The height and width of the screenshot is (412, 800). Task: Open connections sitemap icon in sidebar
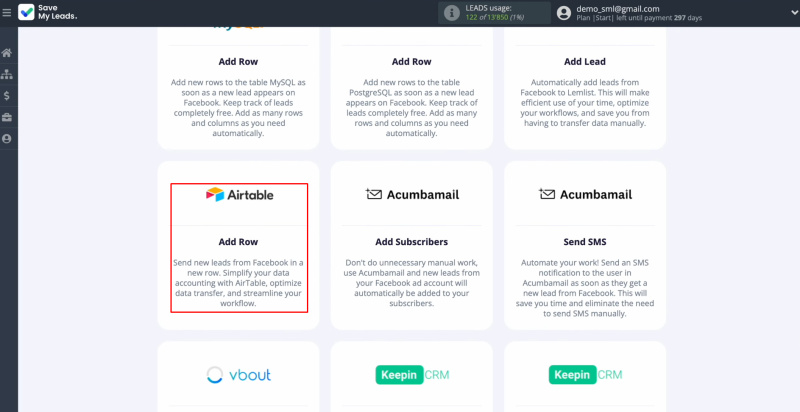[x=7, y=74]
